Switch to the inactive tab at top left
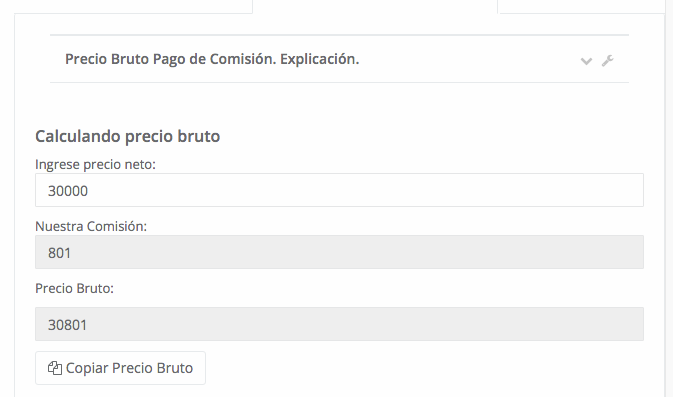 (x=133, y=6)
